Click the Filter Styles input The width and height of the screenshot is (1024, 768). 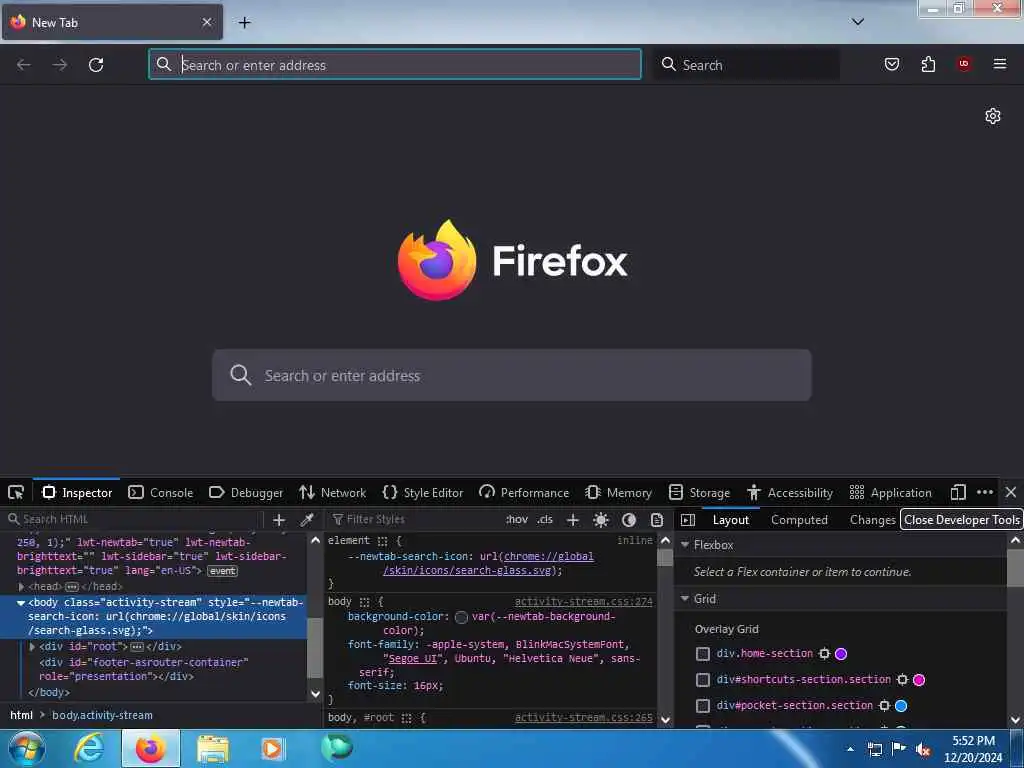pyautogui.click(x=413, y=519)
